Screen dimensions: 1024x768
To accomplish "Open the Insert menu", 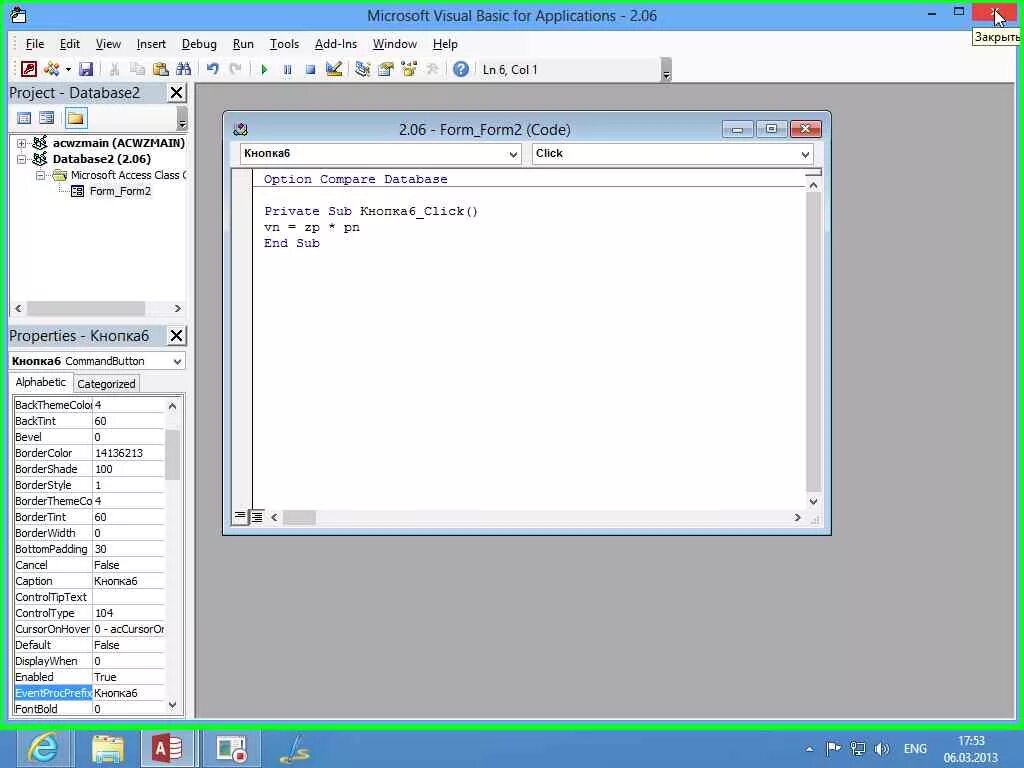I will coord(151,44).
